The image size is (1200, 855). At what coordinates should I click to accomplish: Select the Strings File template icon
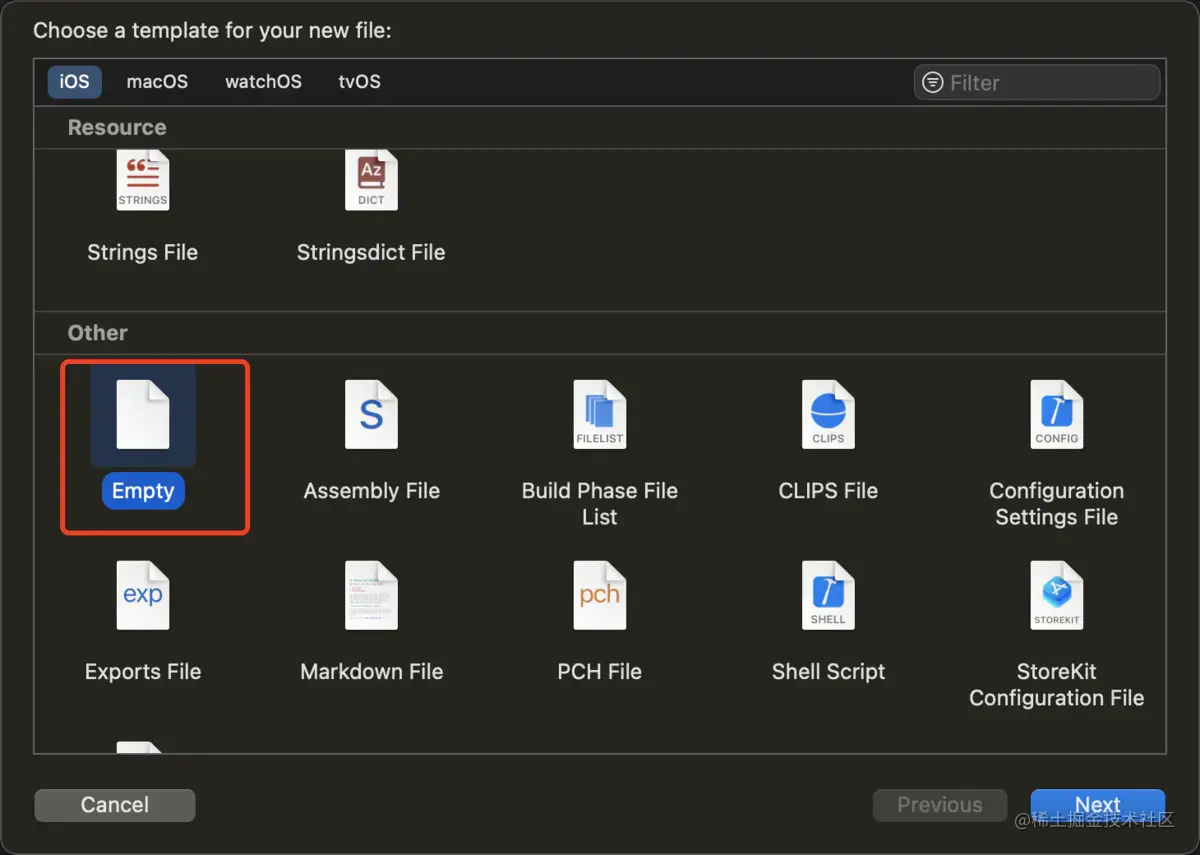pos(143,182)
